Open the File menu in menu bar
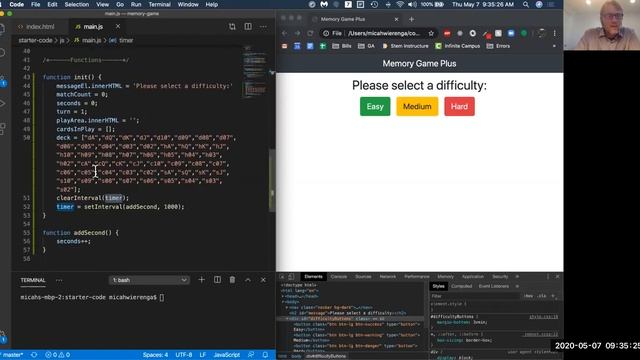Image resolution: width=640 pixels, height=360 pixels. coord(36,4)
